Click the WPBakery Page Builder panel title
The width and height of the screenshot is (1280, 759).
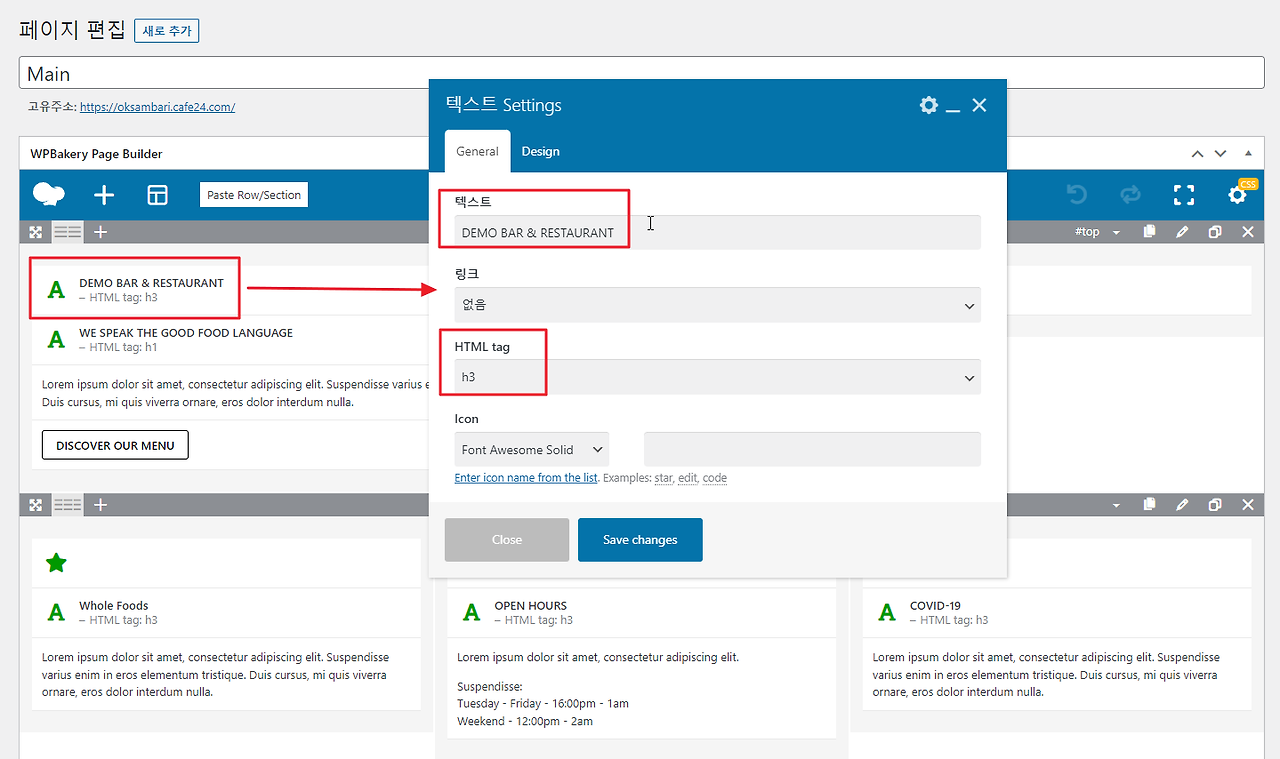[97, 154]
